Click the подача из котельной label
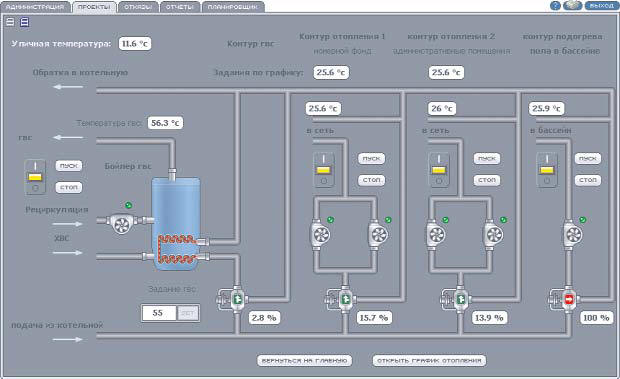620x379 pixels. (57, 325)
